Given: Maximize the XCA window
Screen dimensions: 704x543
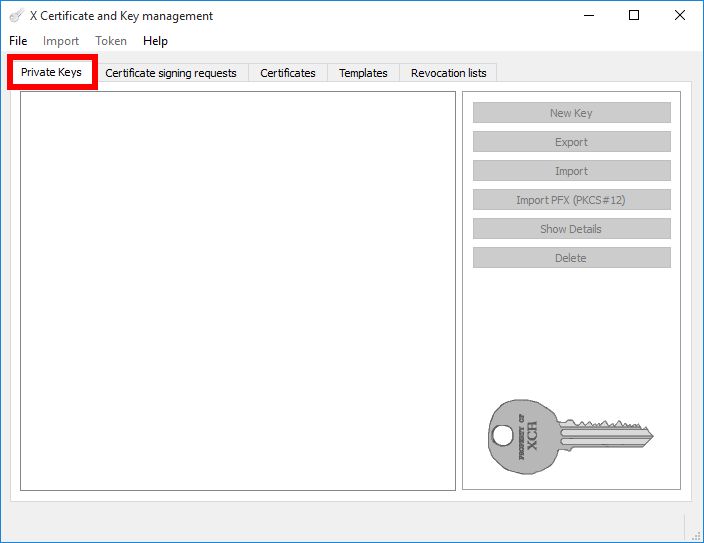Looking at the screenshot, I should [634, 16].
